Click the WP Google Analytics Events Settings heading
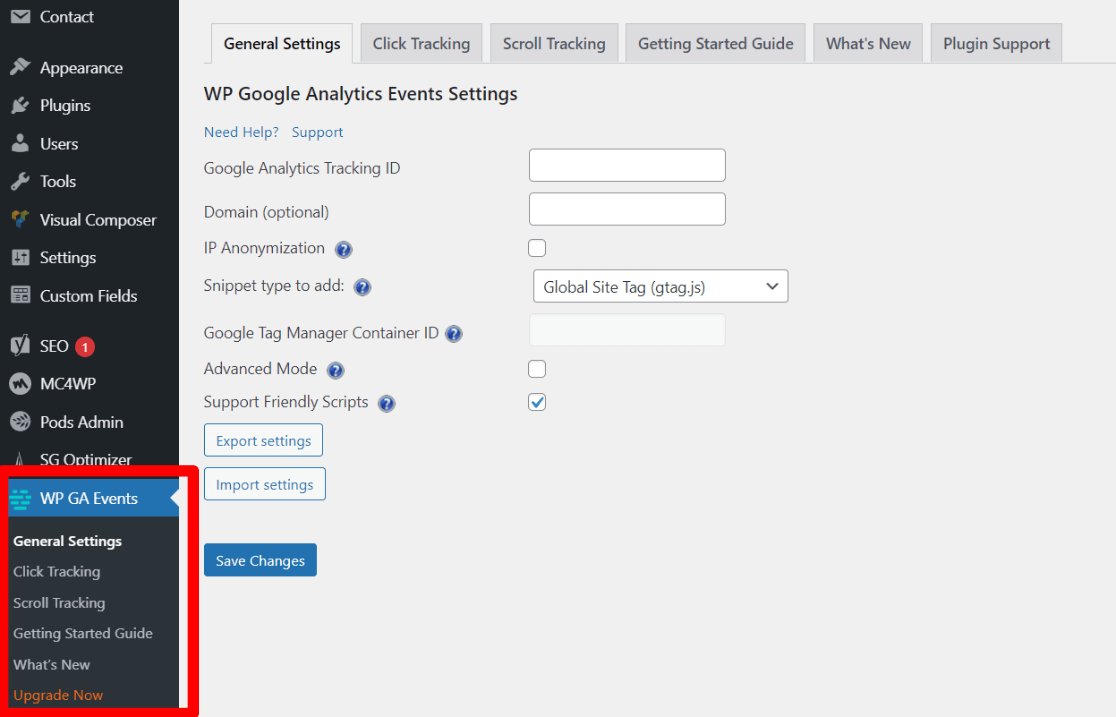1116x717 pixels. [361, 94]
